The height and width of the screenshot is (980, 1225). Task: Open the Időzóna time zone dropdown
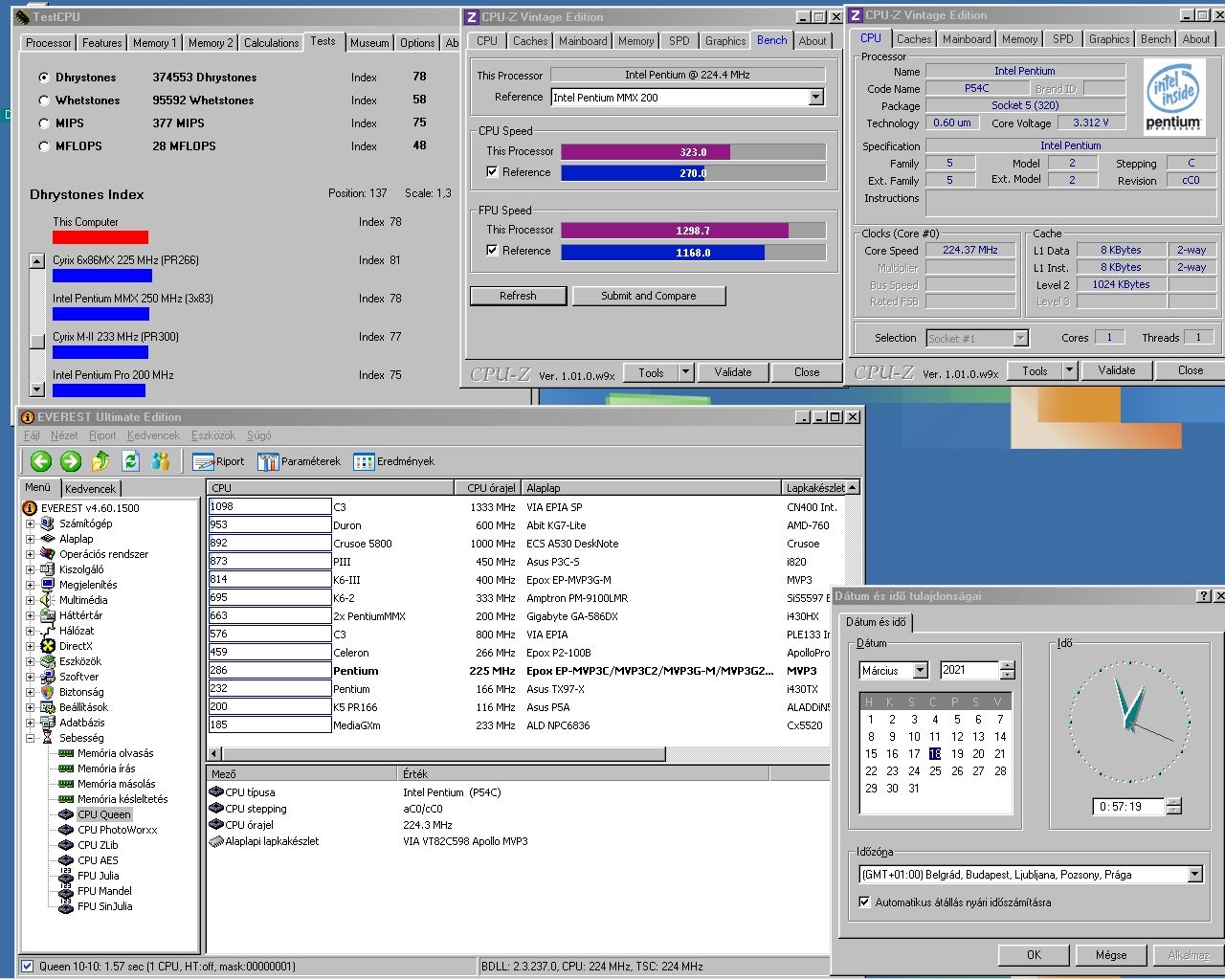click(1194, 875)
